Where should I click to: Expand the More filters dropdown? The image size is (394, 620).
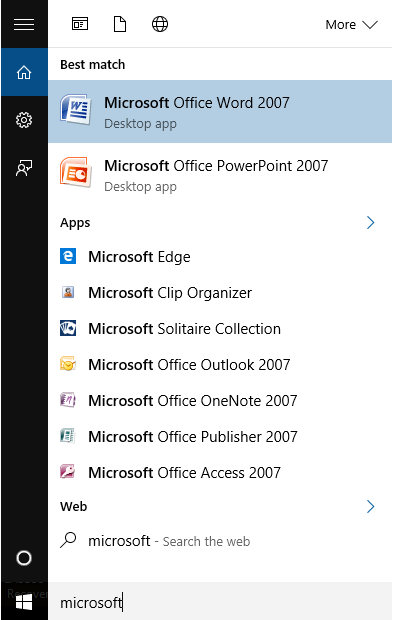pyautogui.click(x=351, y=25)
